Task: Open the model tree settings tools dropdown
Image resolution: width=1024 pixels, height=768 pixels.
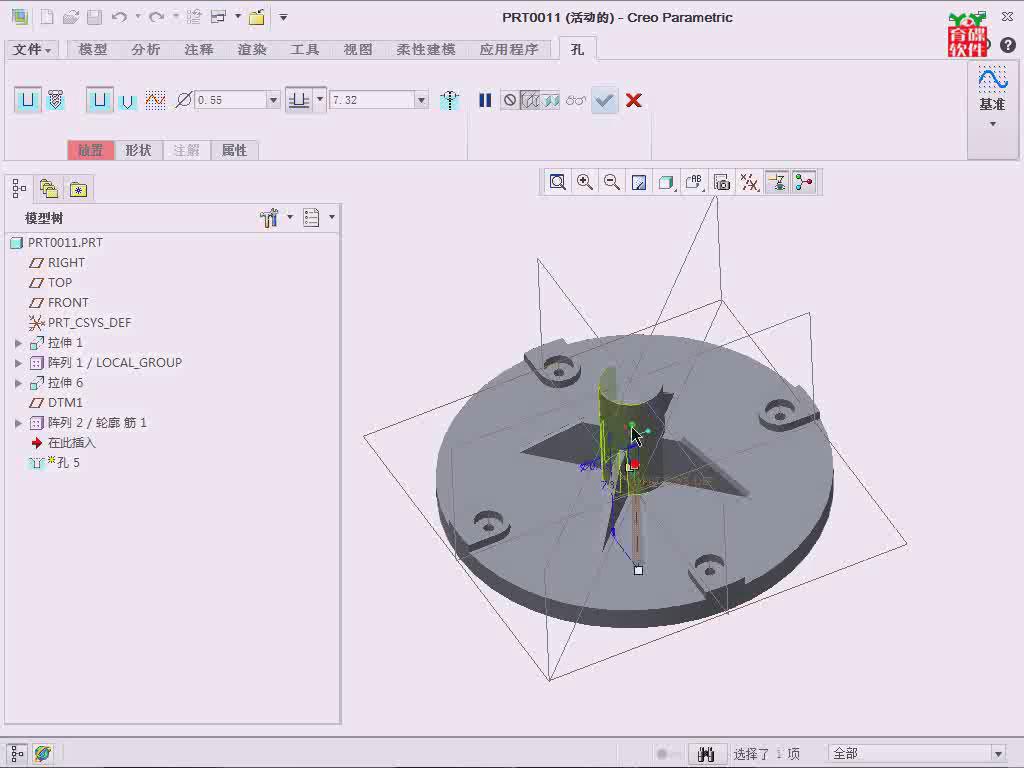Action: tap(276, 217)
